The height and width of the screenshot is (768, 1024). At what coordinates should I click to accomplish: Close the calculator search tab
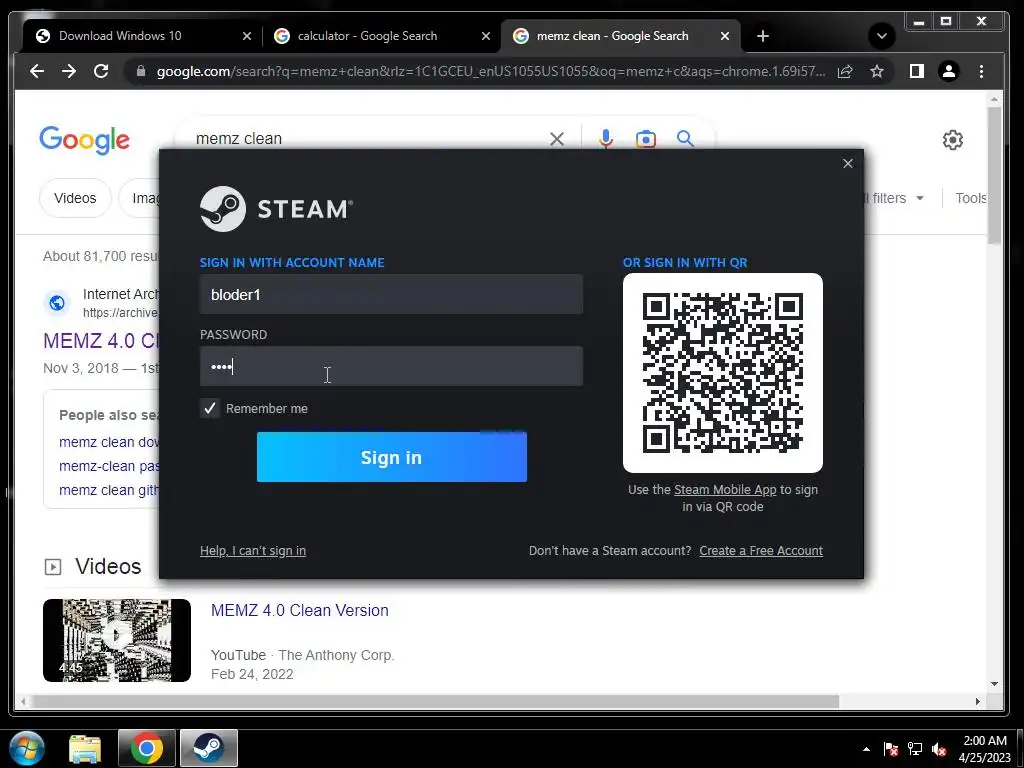pyautogui.click(x=486, y=36)
